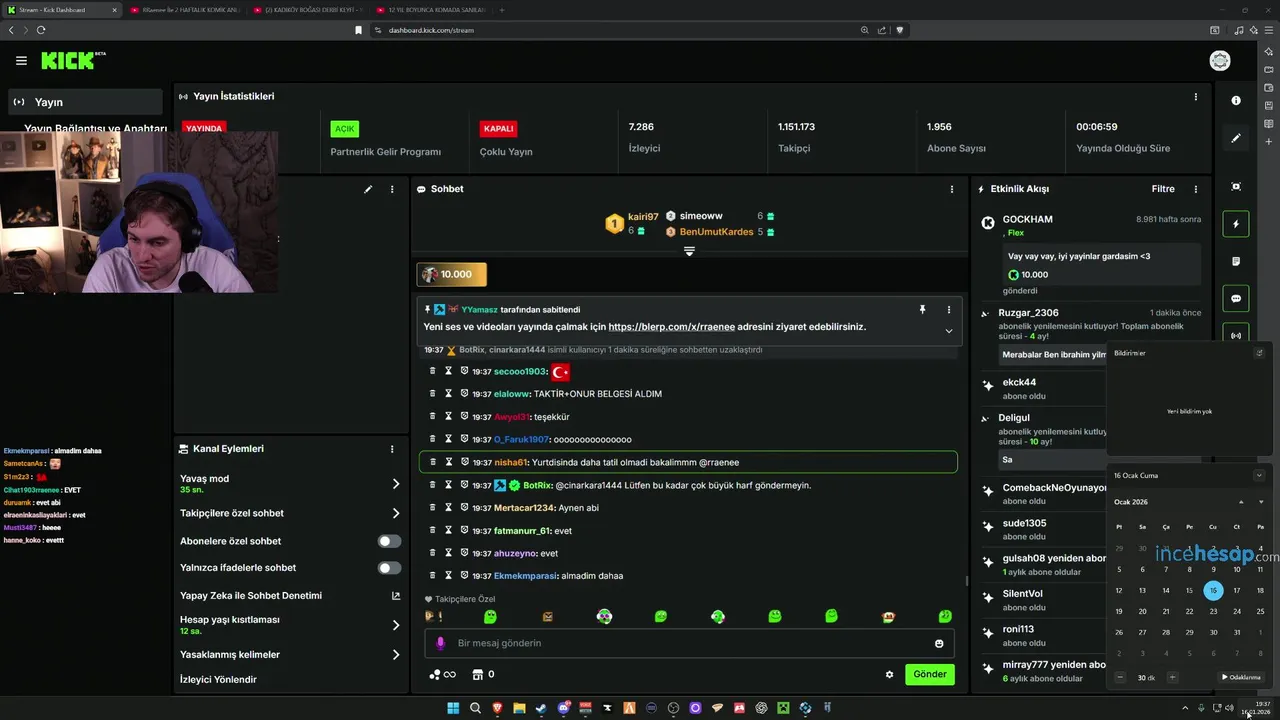Open the profile avatar menu
The width and height of the screenshot is (1280, 720).
(1220, 61)
